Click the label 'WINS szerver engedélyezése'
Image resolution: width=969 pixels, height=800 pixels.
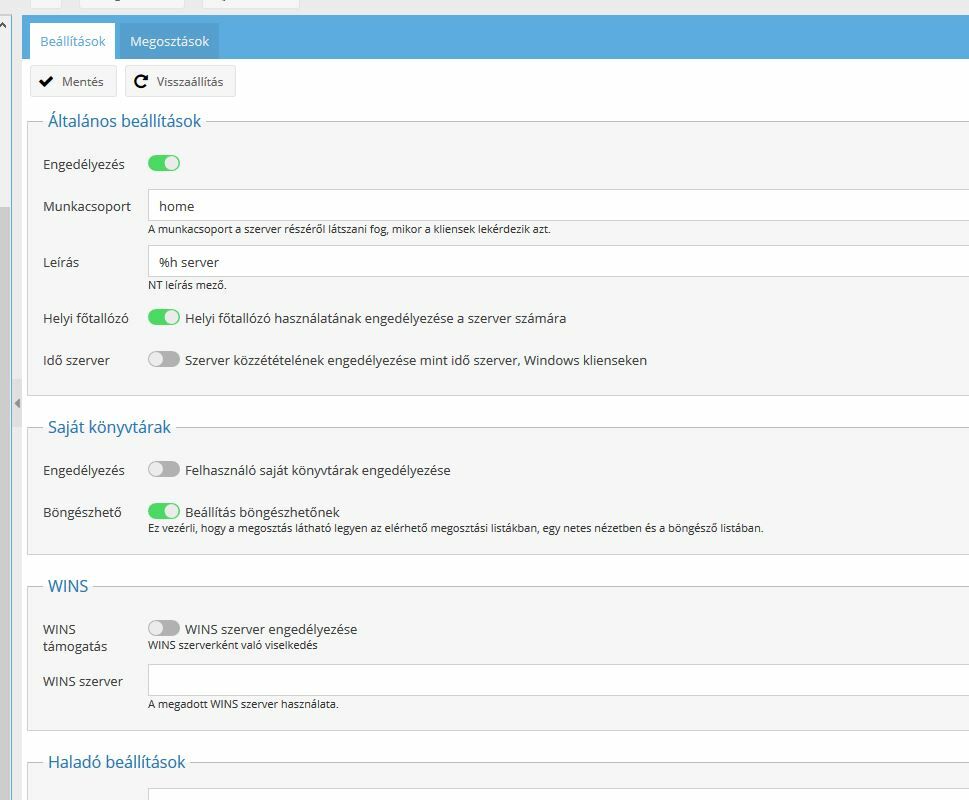click(x=271, y=629)
